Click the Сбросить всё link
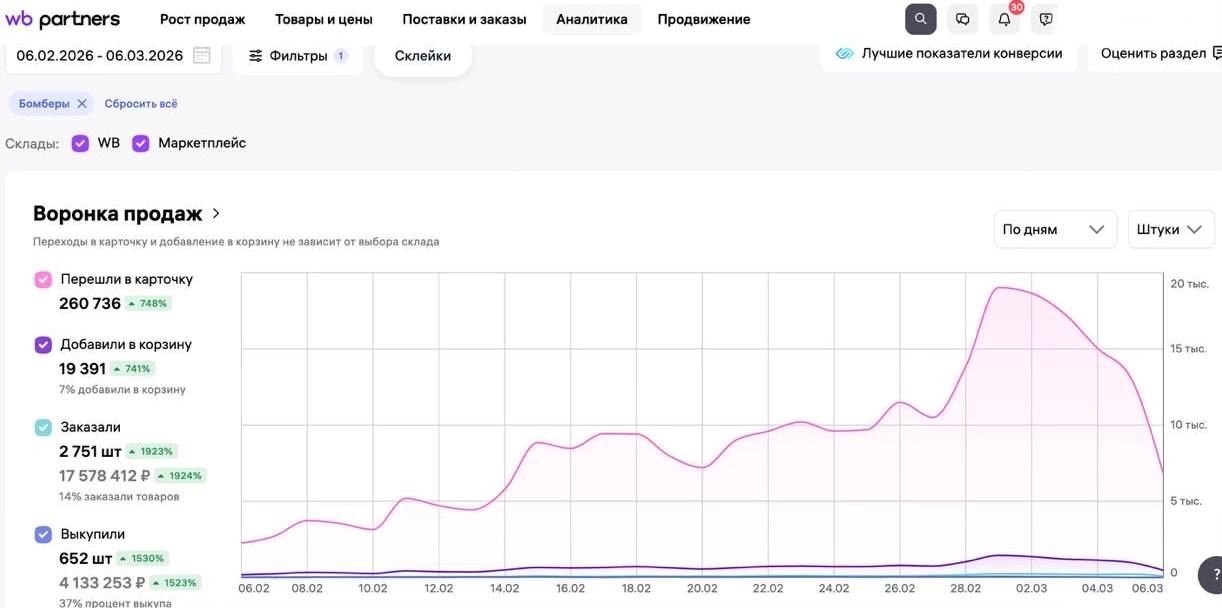The width and height of the screenshot is (1222, 608). pyautogui.click(x=141, y=104)
